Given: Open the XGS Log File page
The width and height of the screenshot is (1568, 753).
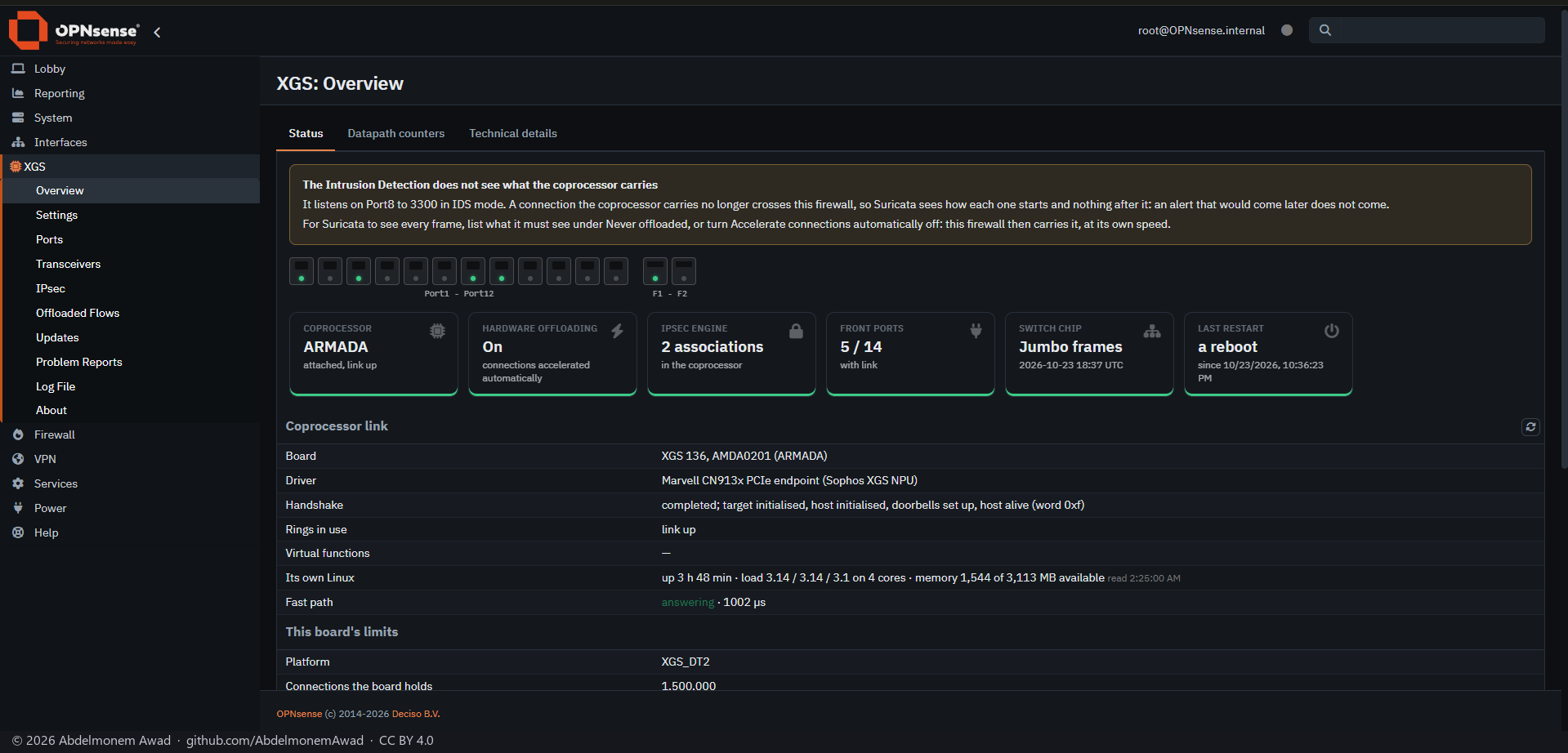Looking at the screenshot, I should tap(132, 386).
